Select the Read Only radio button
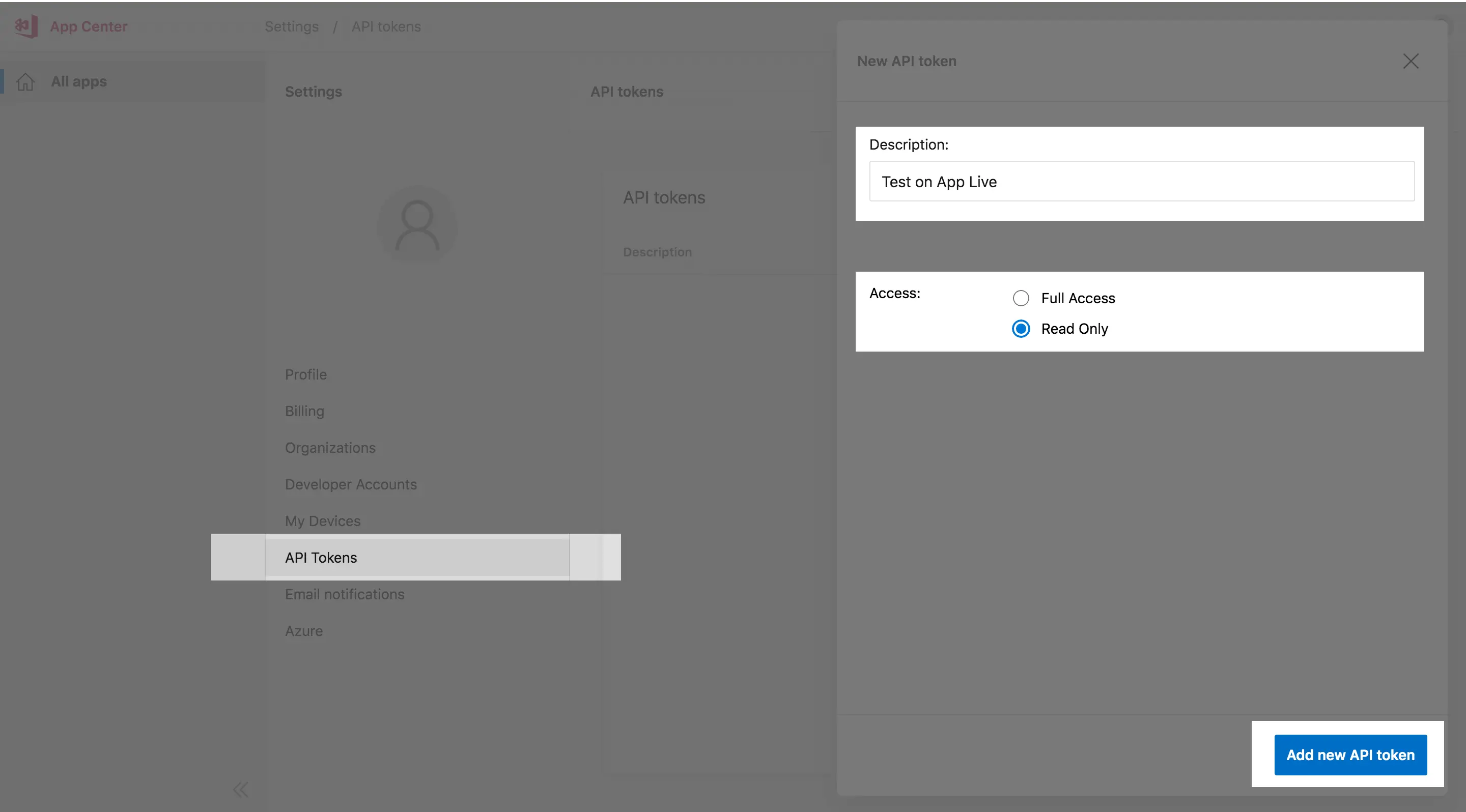Viewport: 1466px width, 812px height. 1021,329
